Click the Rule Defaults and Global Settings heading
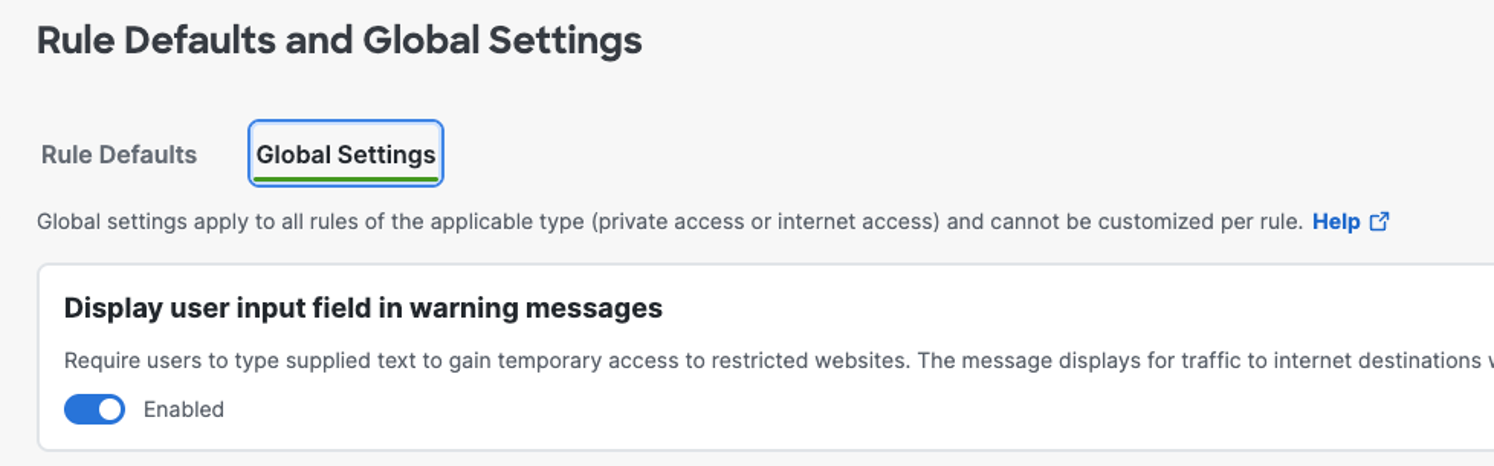1494x466 pixels. click(340, 41)
